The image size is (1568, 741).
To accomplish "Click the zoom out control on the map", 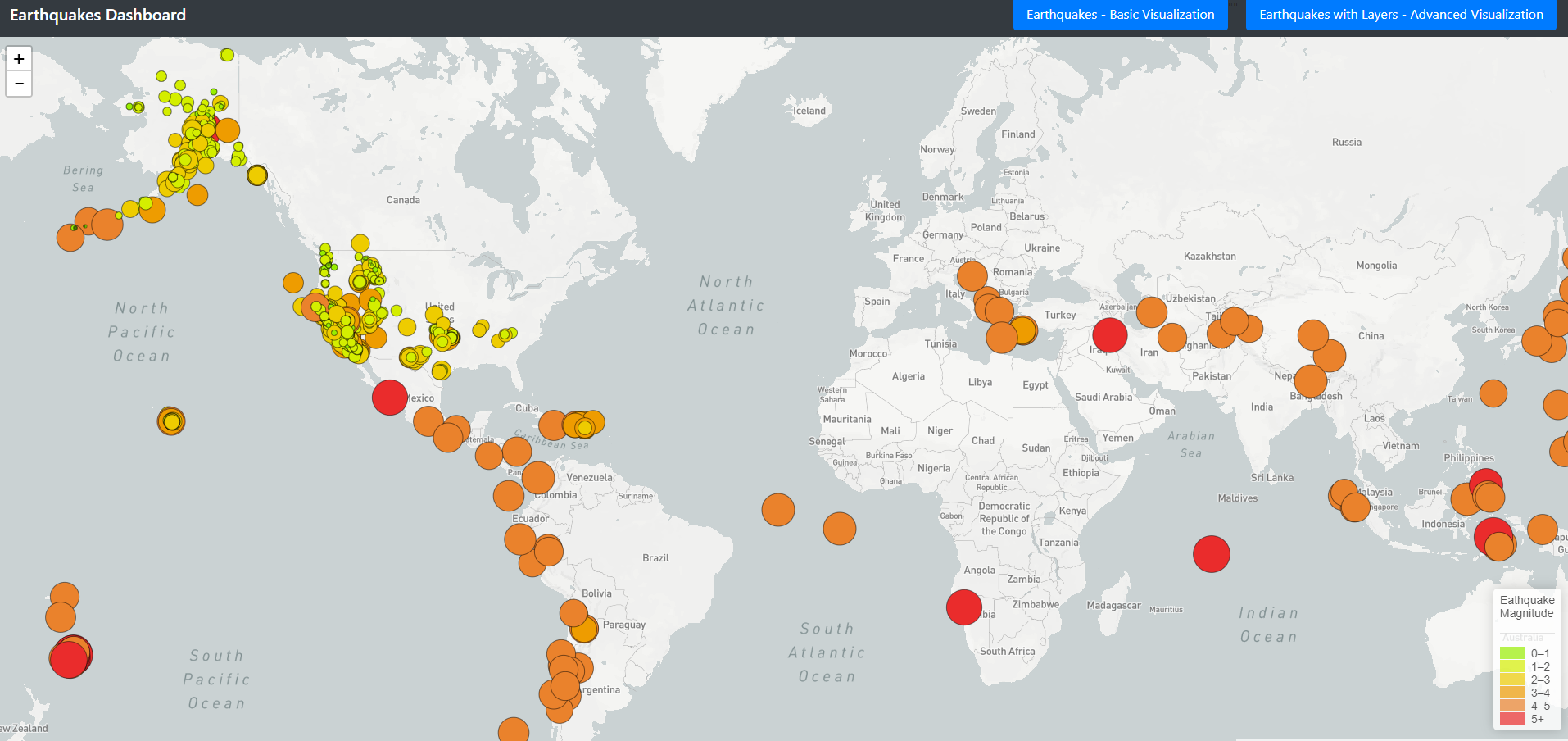I will 18,84.
